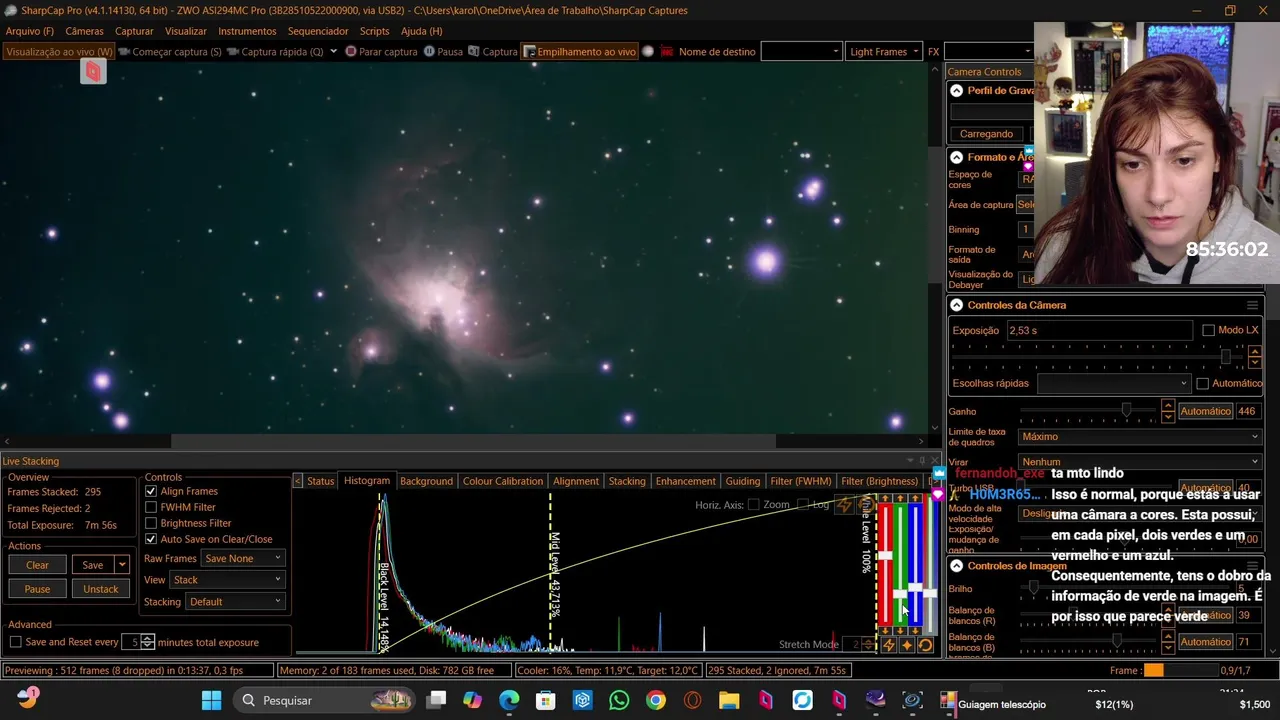Collapse the Perfil de Gravação section

957,90
